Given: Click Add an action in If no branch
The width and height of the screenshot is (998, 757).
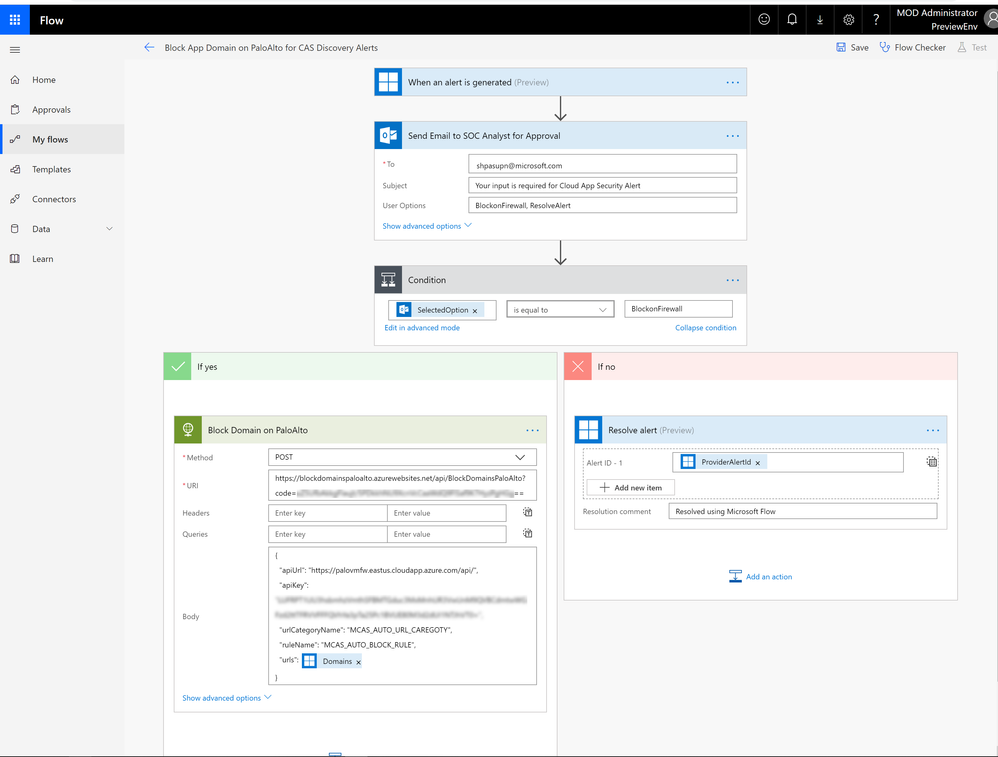Looking at the screenshot, I should click(761, 576).
